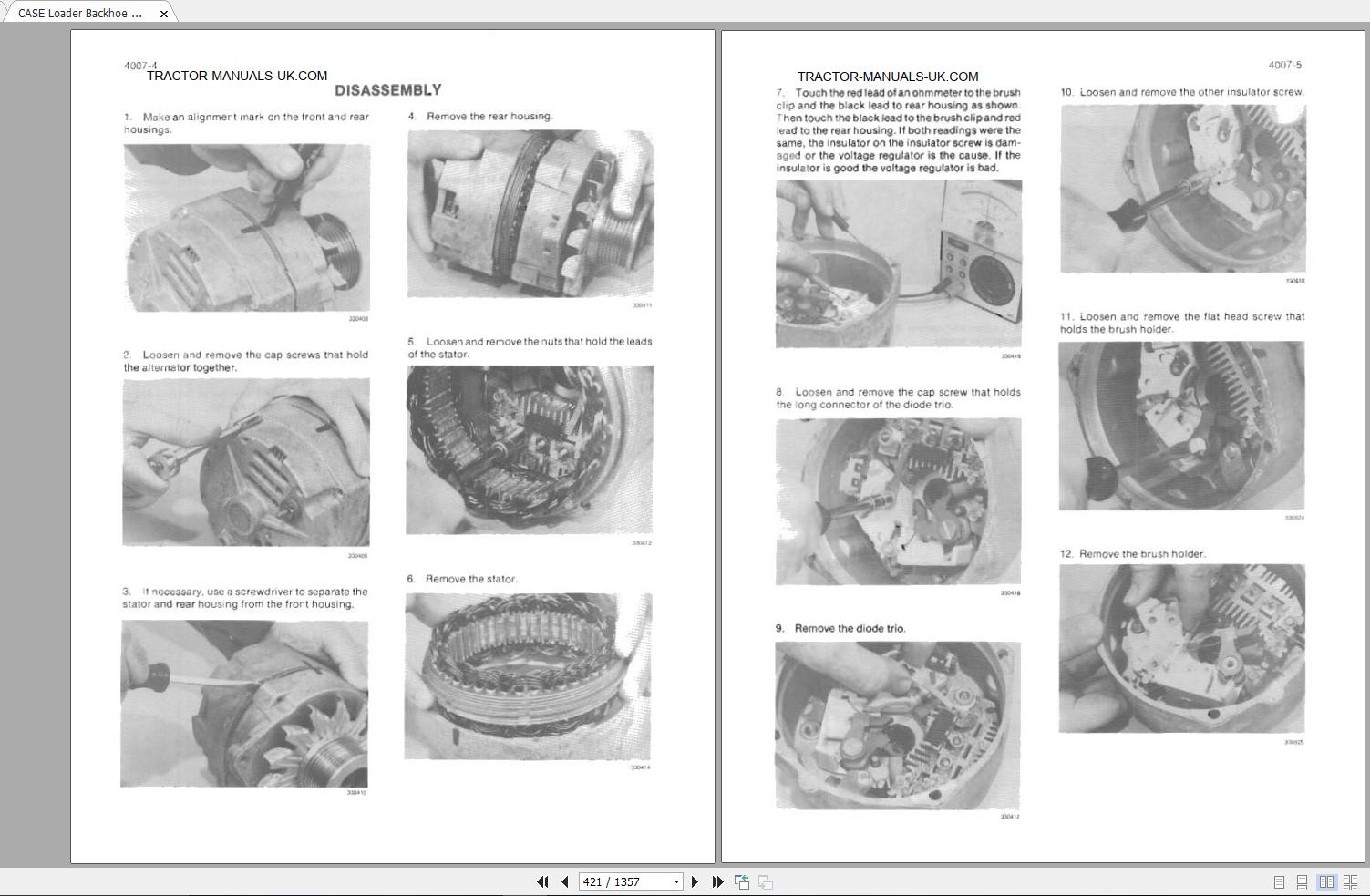Click text "Loosen and remove the other insulator screw."
1370x896 pixels.
click(x=1192, y=92)
